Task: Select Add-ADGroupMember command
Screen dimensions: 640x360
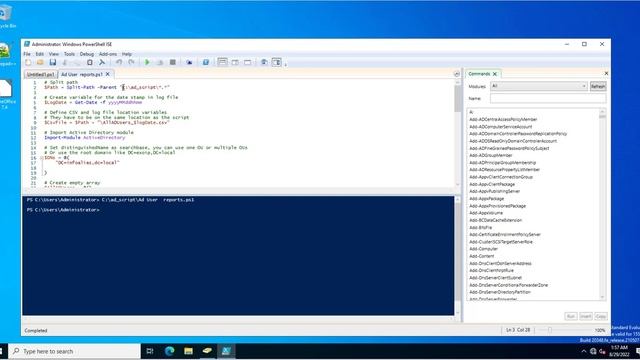Action: 491,156
